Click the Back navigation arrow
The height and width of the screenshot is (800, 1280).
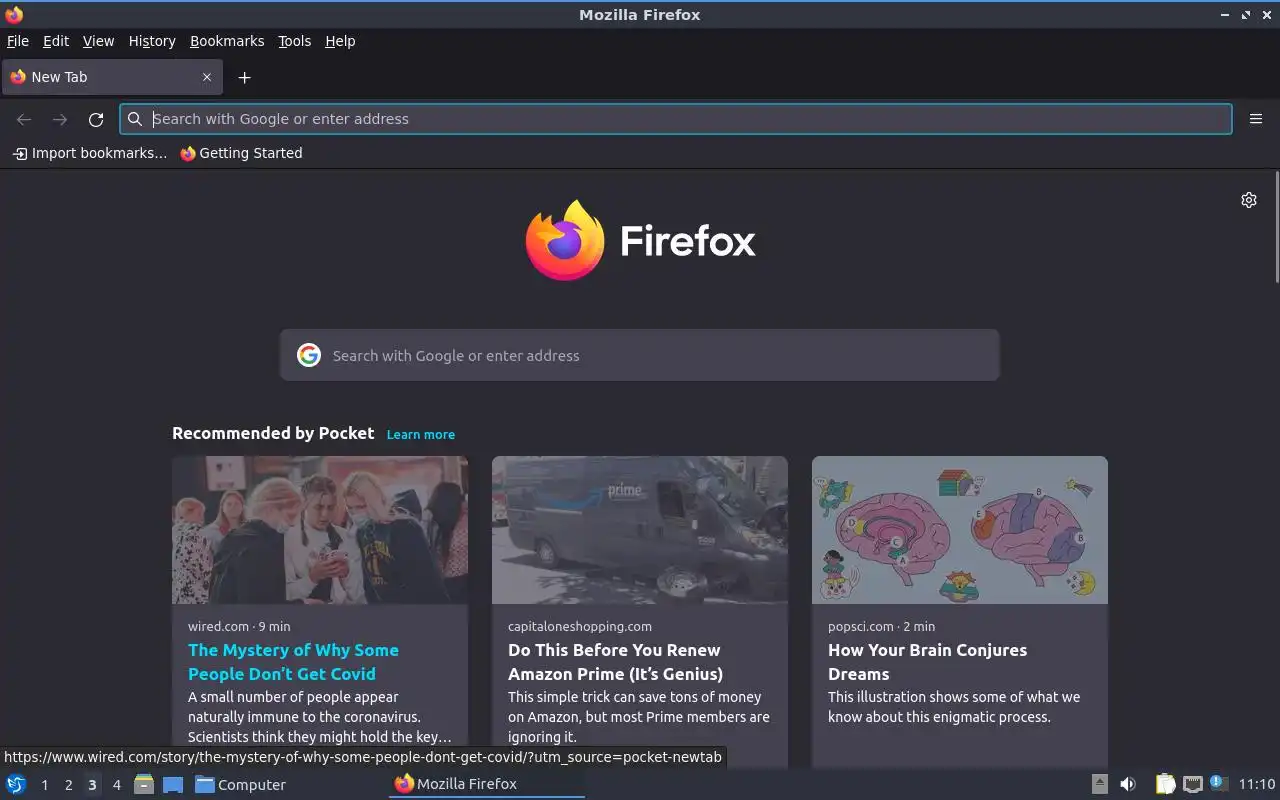[x=24, y=119]
